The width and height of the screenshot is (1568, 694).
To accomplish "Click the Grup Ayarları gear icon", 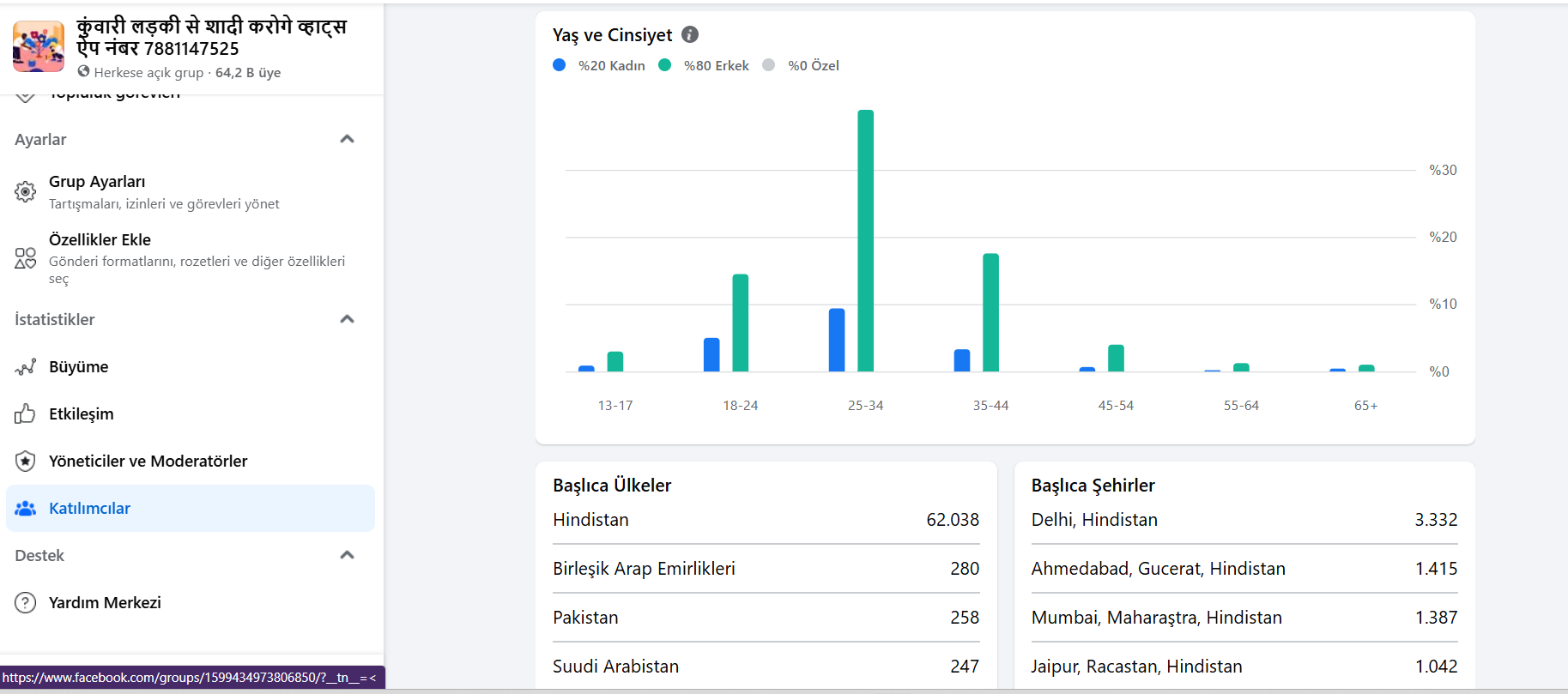I will point(26,191).
